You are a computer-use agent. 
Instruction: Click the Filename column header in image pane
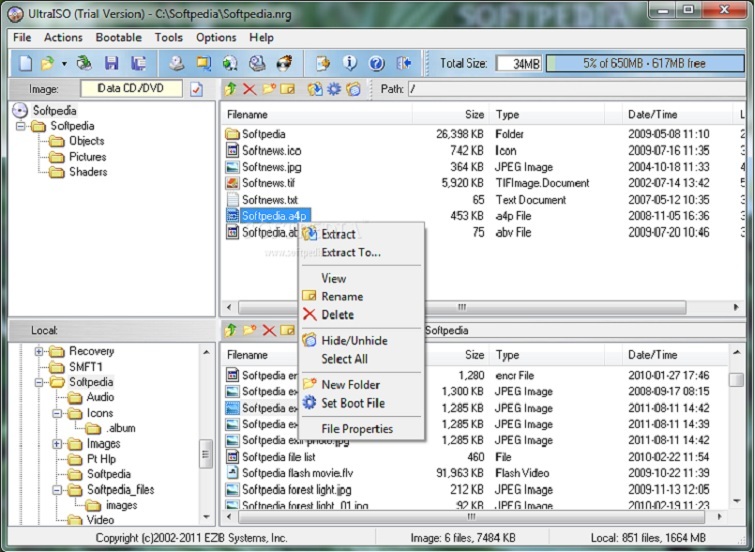247,115
